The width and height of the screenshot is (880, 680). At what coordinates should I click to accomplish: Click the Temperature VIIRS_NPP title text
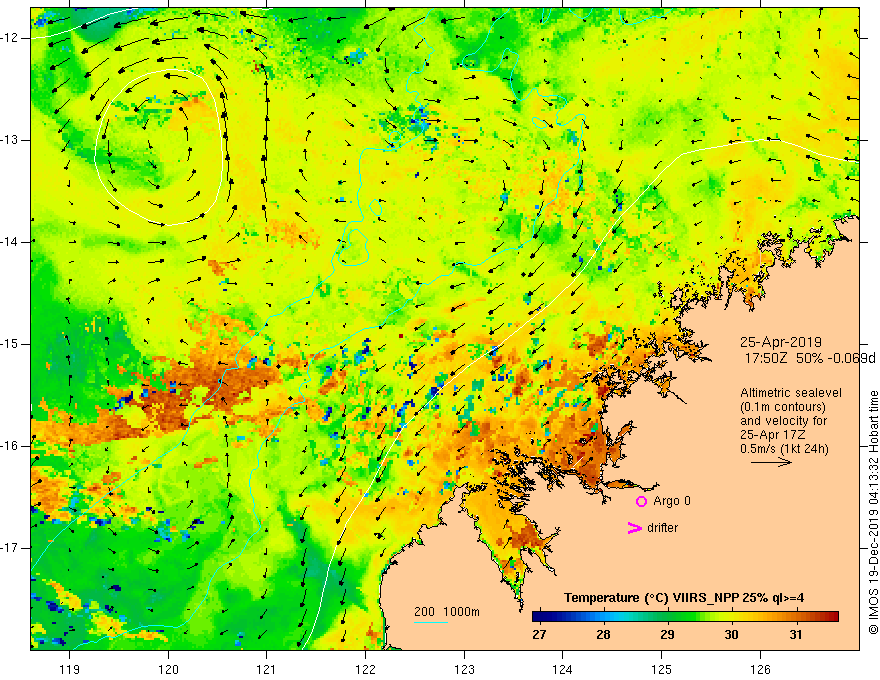point(684,598)
